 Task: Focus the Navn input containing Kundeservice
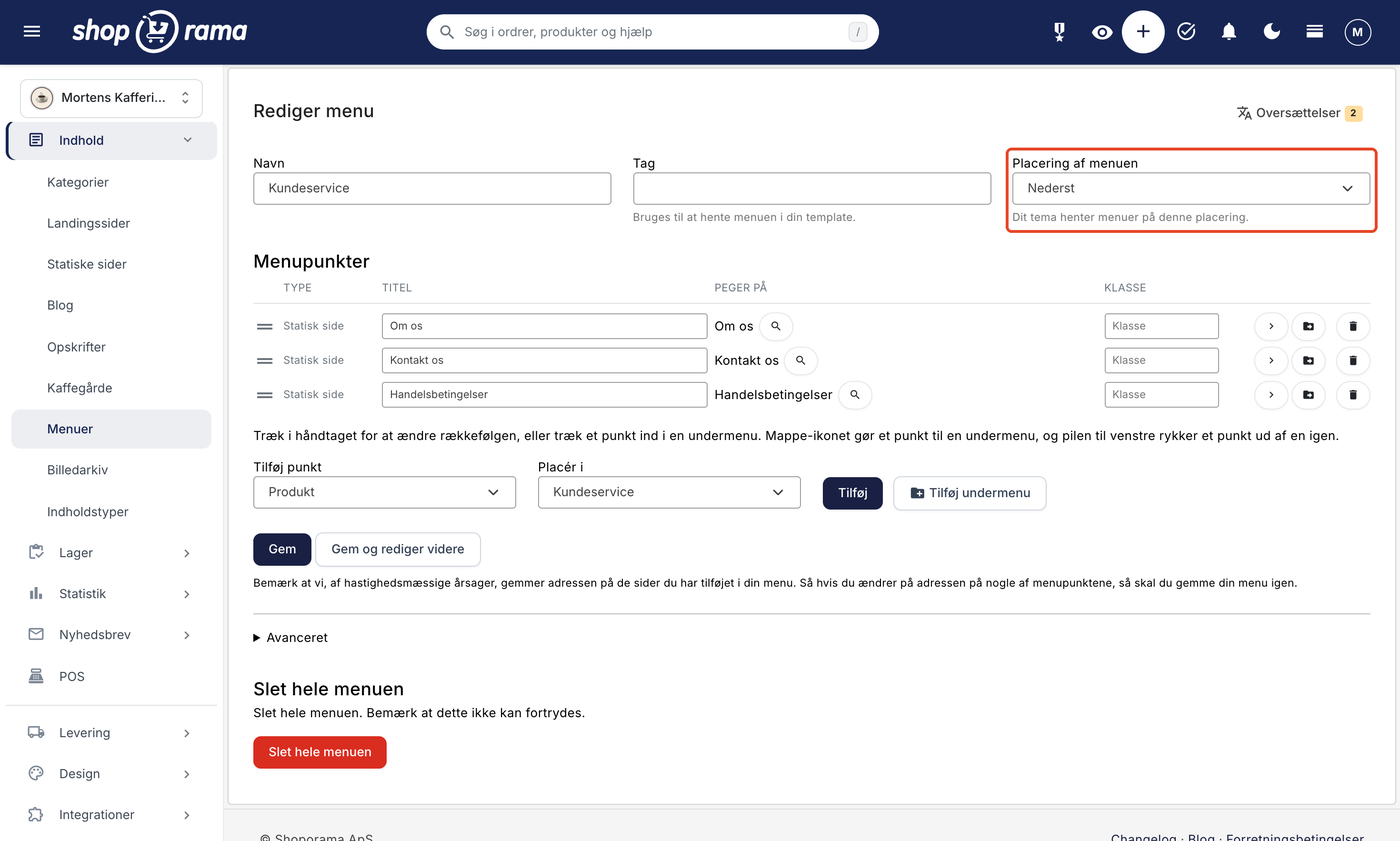432,188
